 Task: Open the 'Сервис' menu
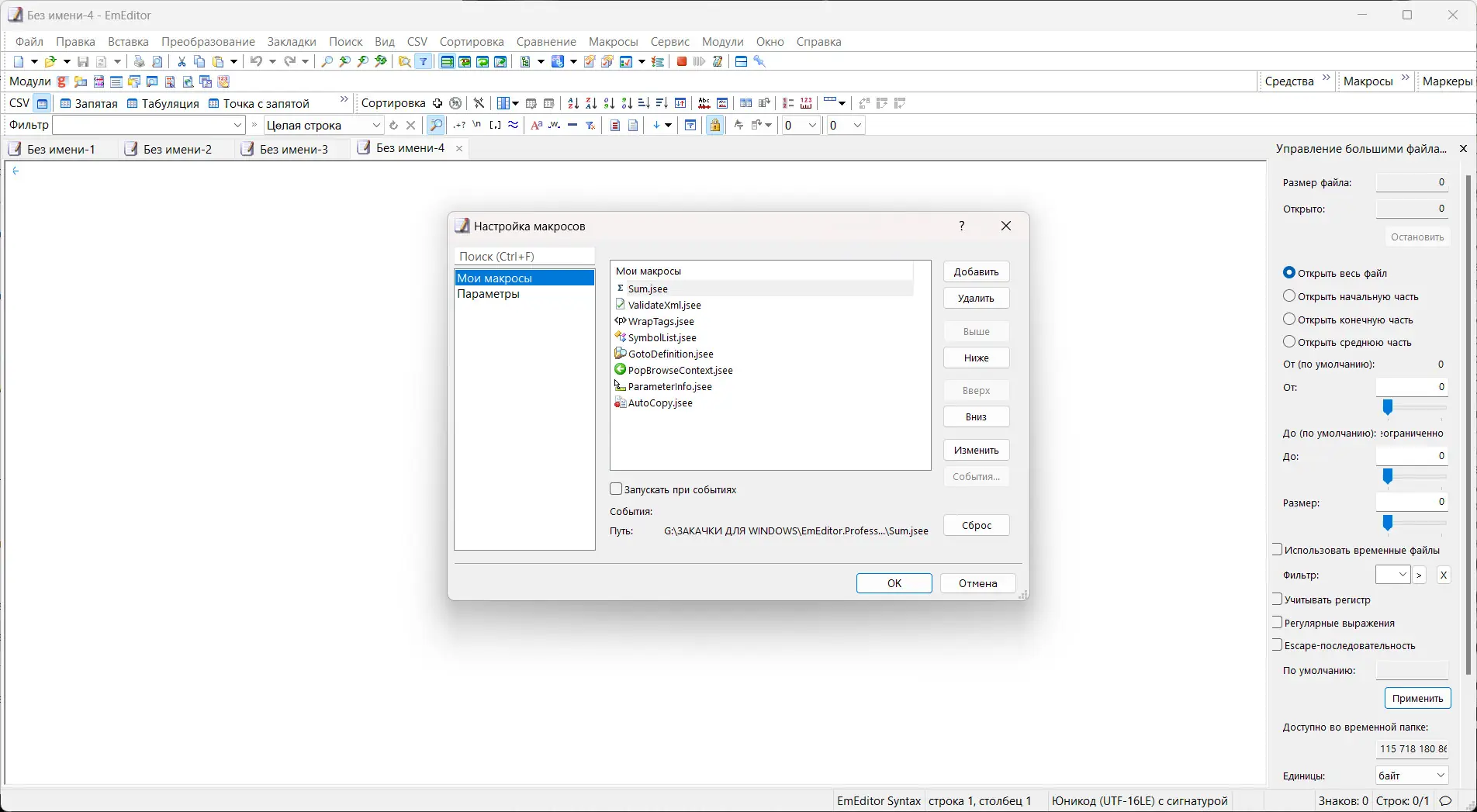(670, 42)
